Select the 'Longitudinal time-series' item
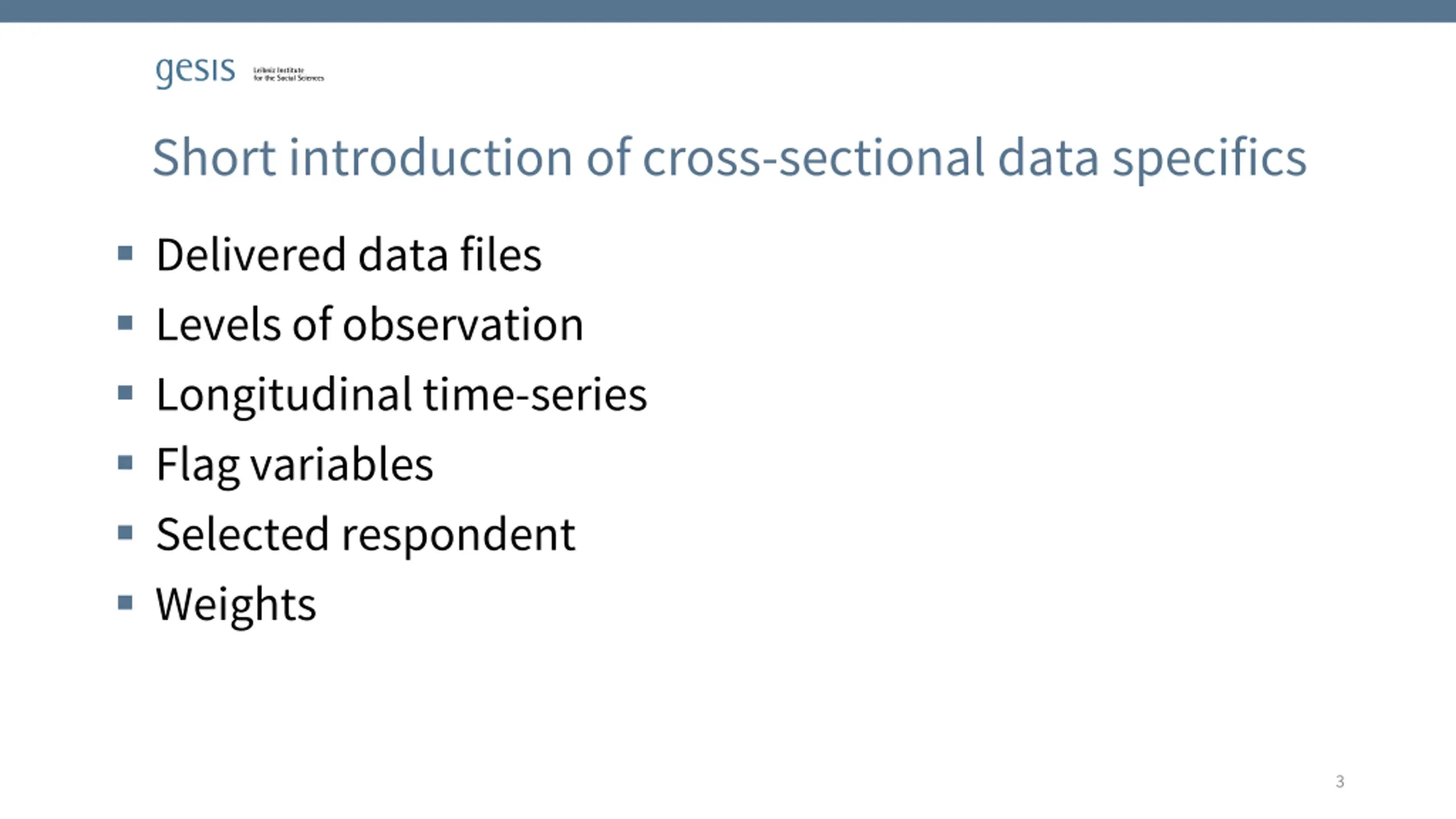Viewport: 1456px width, 819px height. point(402,395)
